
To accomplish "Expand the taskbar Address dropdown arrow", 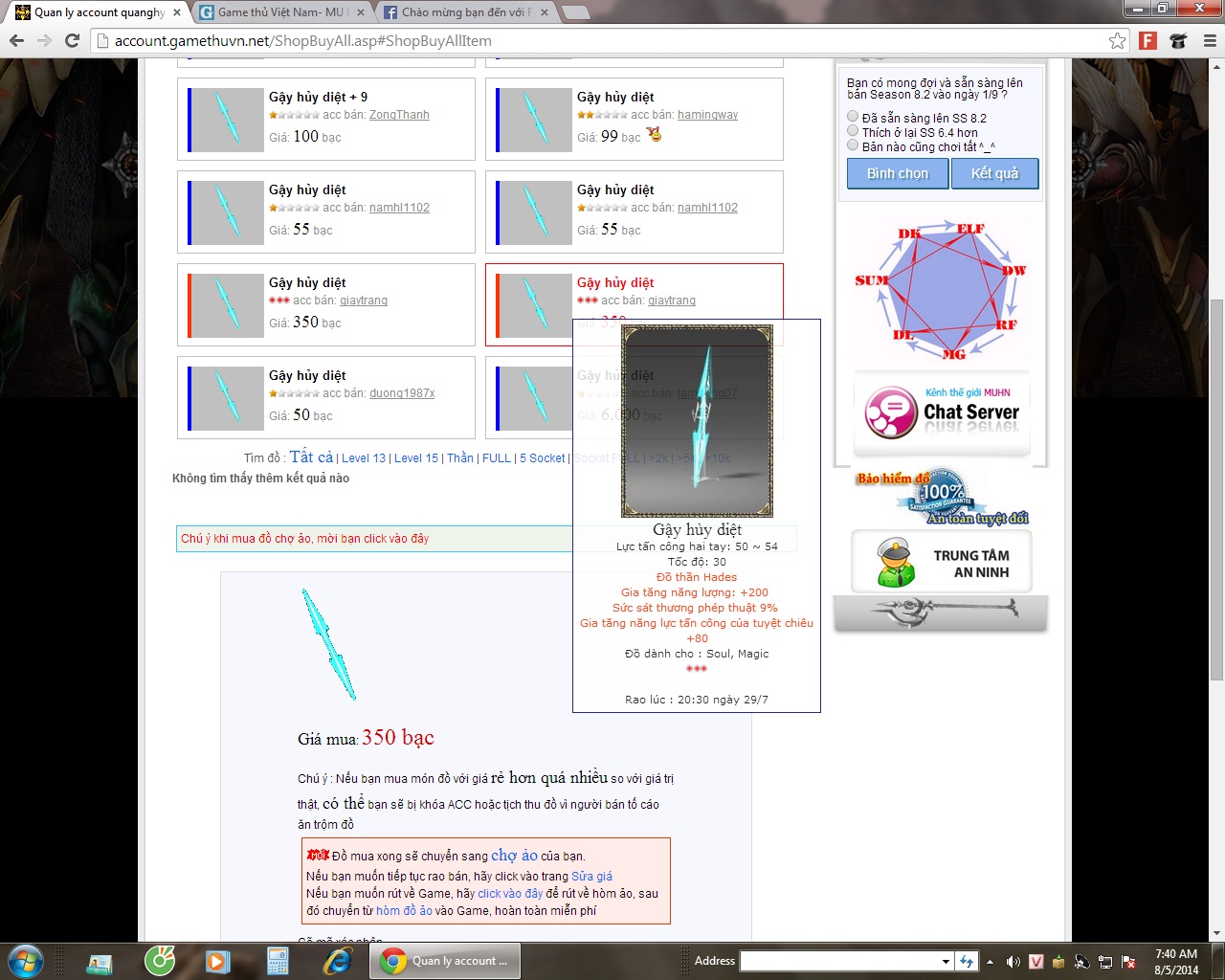I will tap(946, 961).
